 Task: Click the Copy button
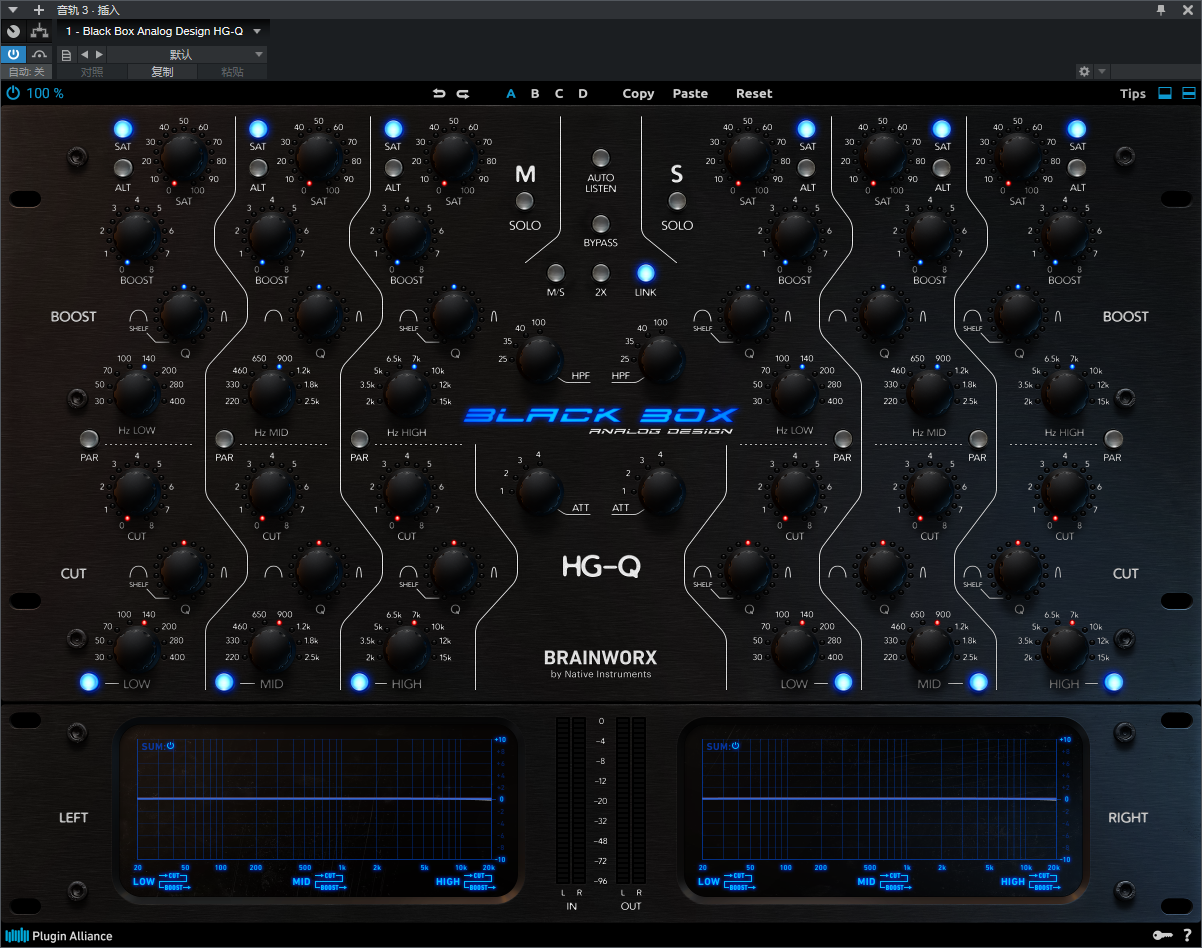[638, 94]
